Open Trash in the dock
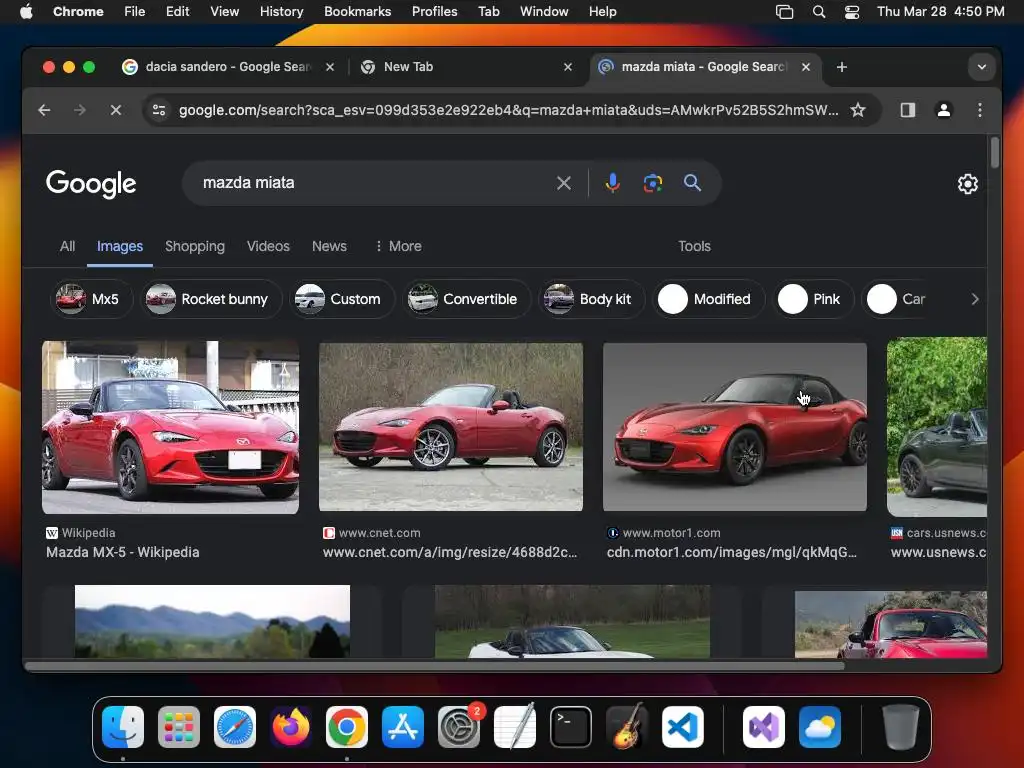The image size is (1024, 768). (x=901, y=727)
